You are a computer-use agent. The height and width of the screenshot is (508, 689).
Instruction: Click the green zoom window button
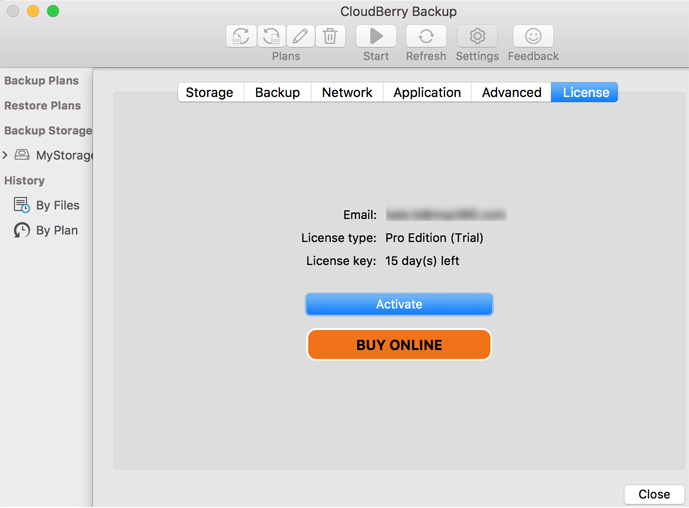pos(53,11)
